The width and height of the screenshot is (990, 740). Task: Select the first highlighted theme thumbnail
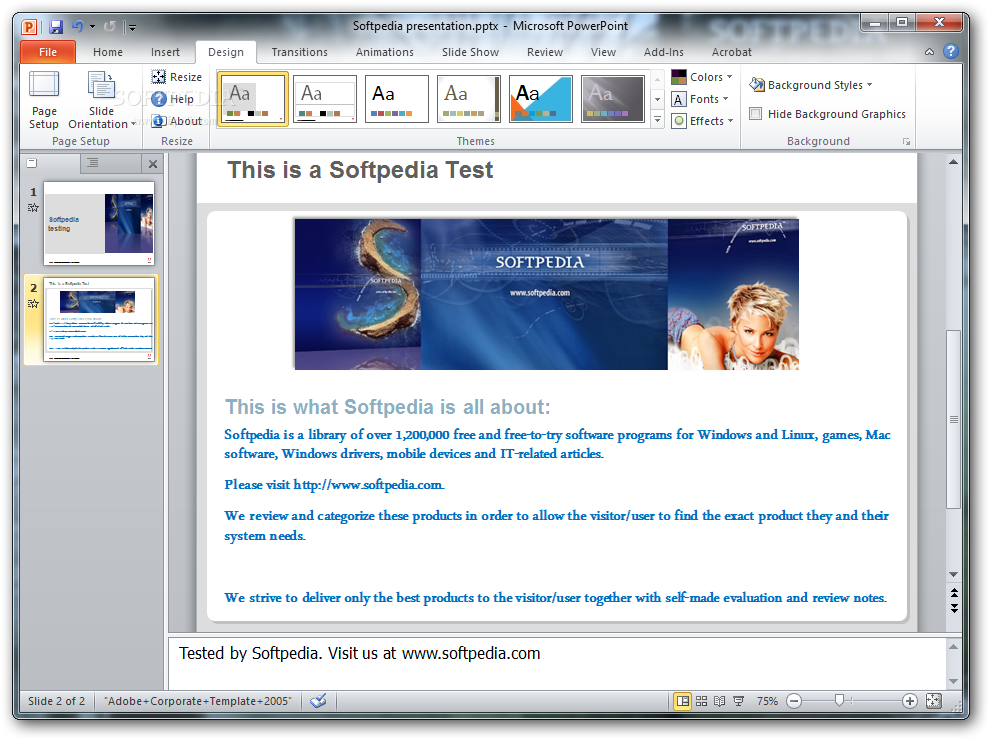click(253, 98)
